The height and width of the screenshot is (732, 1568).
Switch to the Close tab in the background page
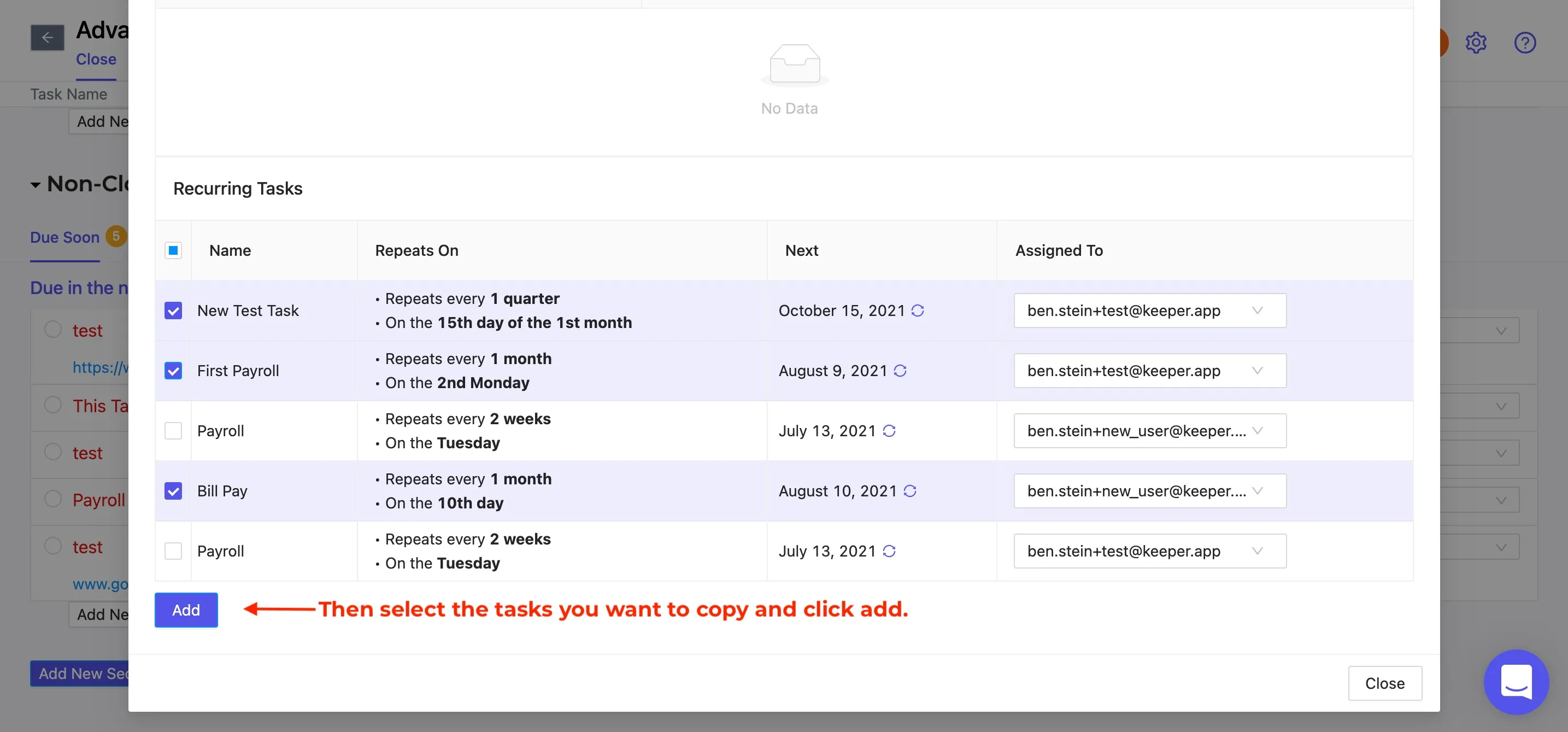coord(96,60)
